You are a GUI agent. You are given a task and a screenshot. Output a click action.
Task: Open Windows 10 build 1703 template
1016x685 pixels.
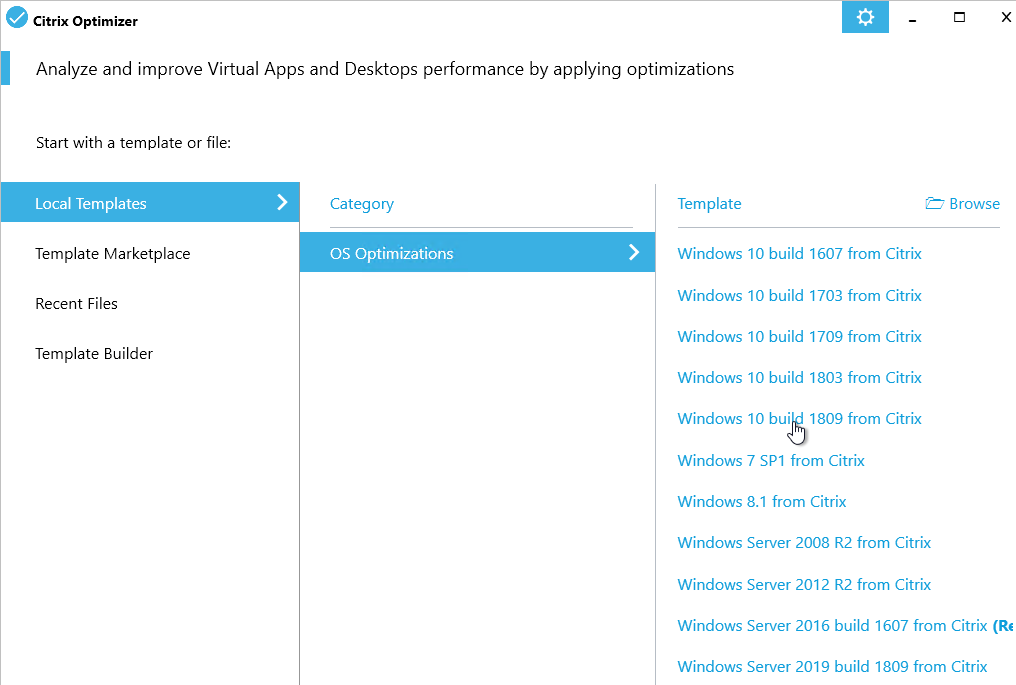(799, 296)
